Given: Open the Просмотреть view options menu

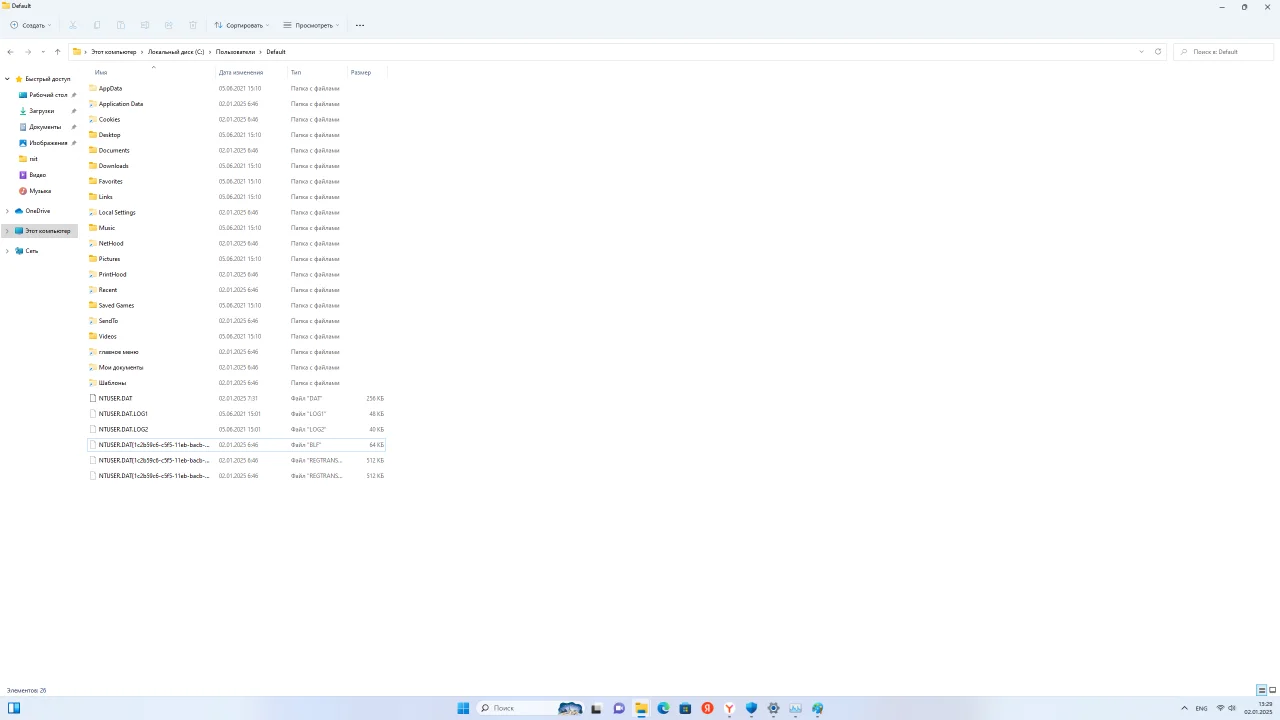Looking at the screenshot, I should point(311,25).
